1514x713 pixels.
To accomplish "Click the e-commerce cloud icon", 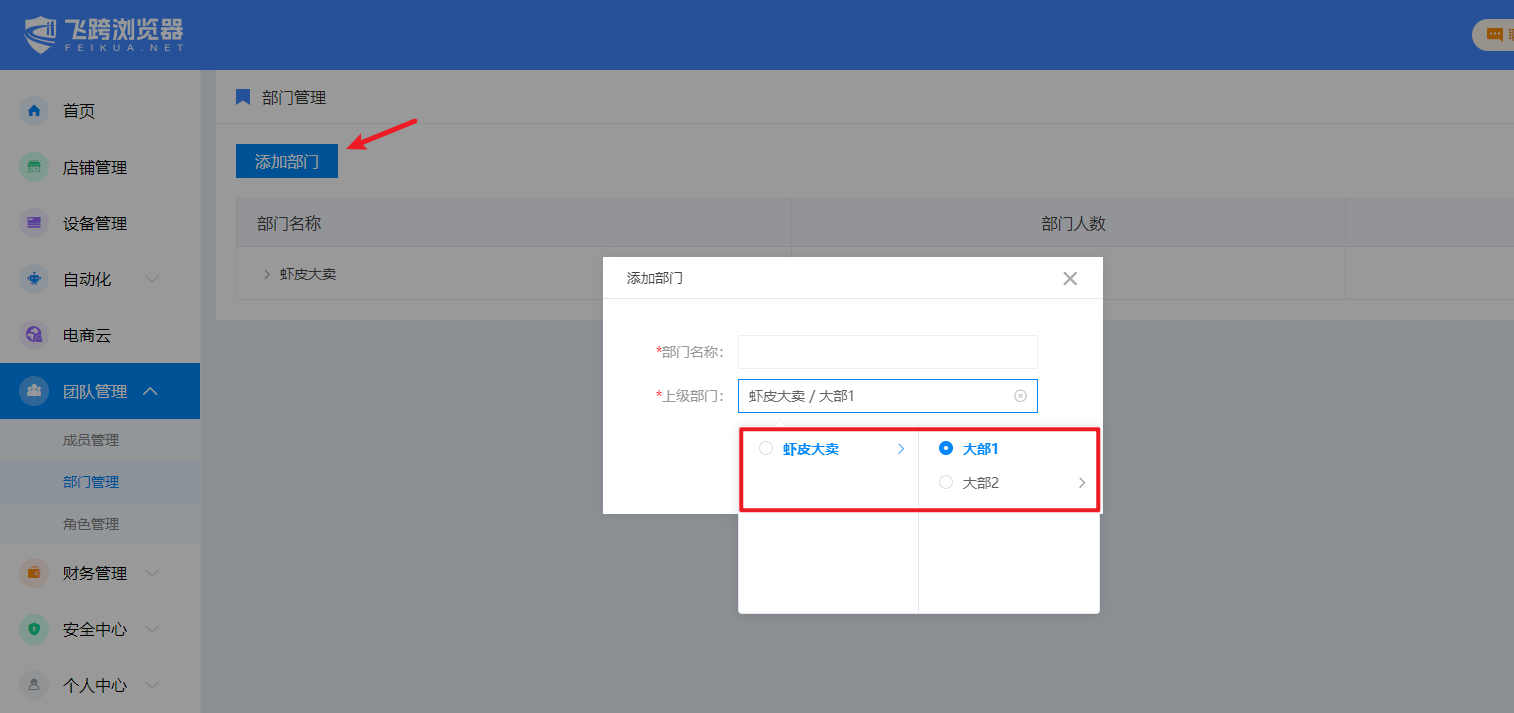I will pyautogui.click(x=34, y=336).
